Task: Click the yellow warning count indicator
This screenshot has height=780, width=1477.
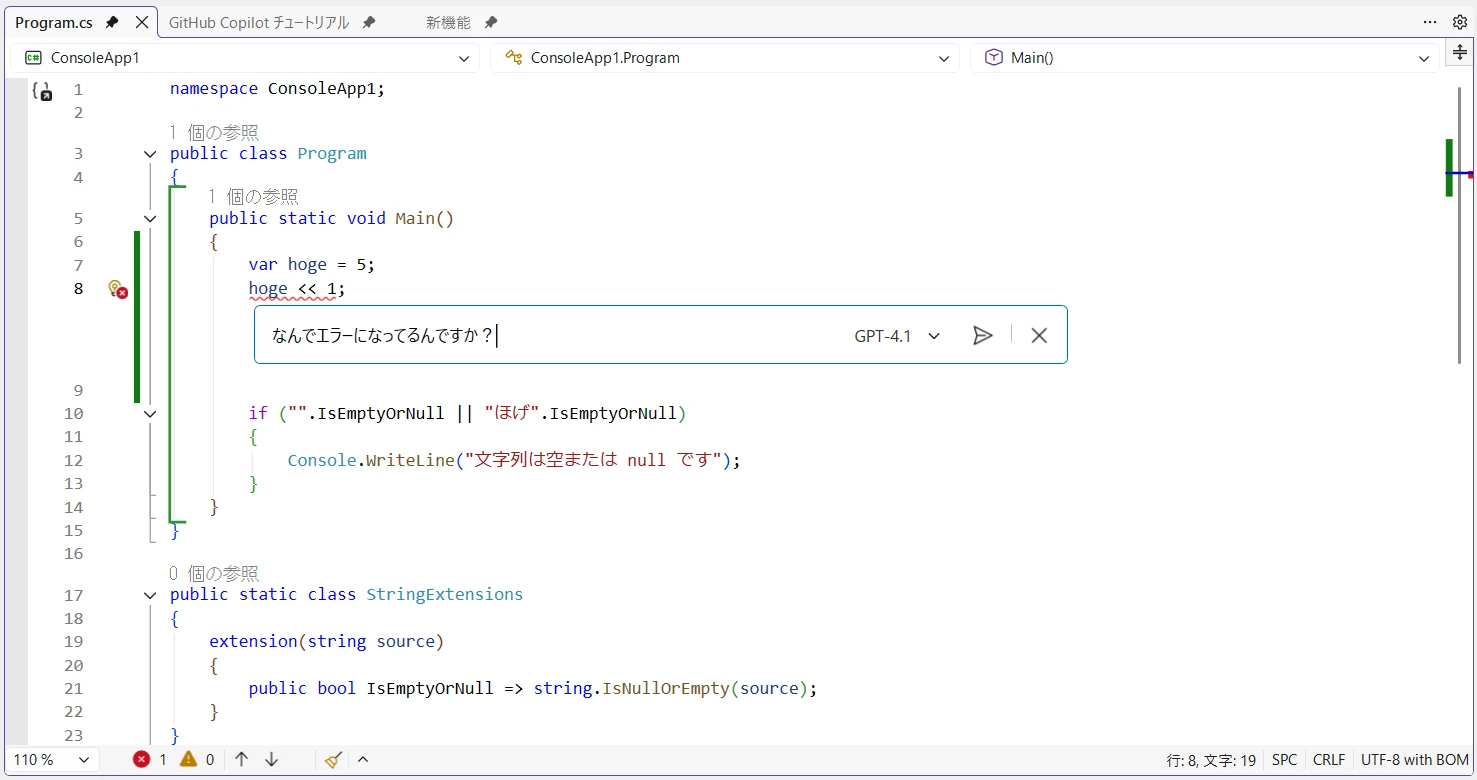Action: [x=196, y=760]
